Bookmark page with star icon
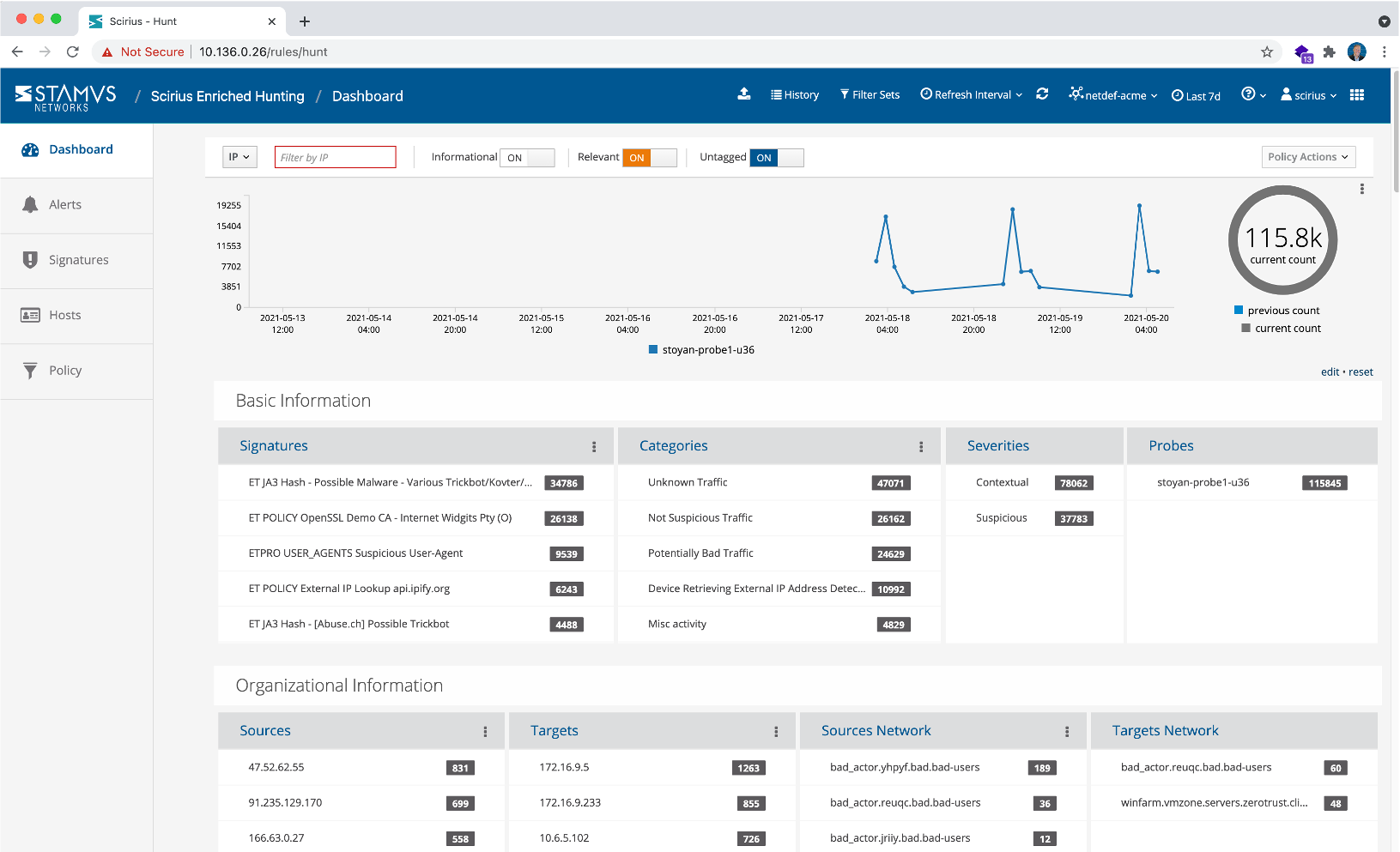This screenshot has height=852, width=1400. click(1266, 51)
